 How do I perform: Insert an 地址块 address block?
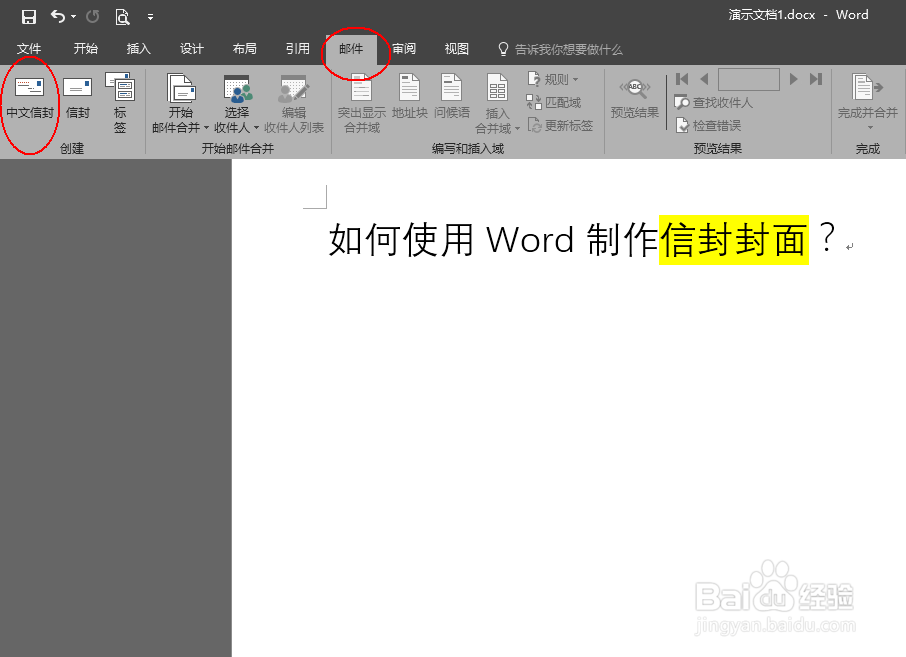pos(410,97)
